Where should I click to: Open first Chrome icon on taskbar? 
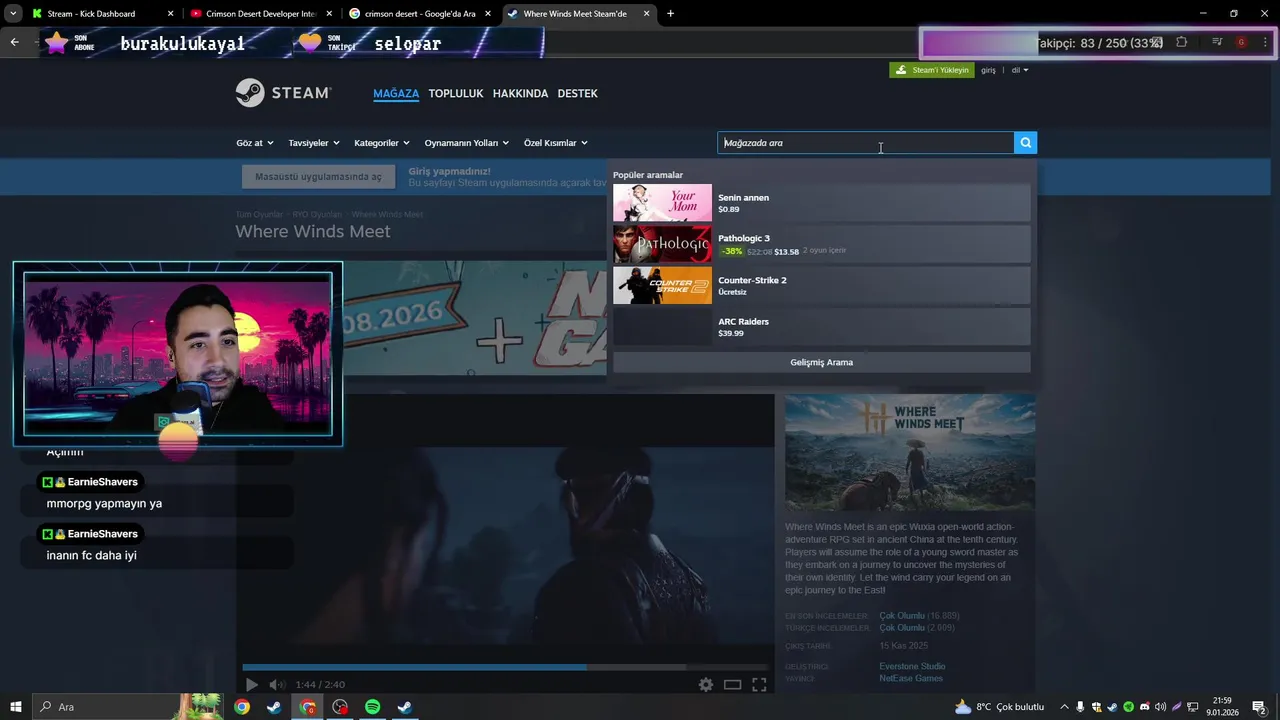click(242, 707)
